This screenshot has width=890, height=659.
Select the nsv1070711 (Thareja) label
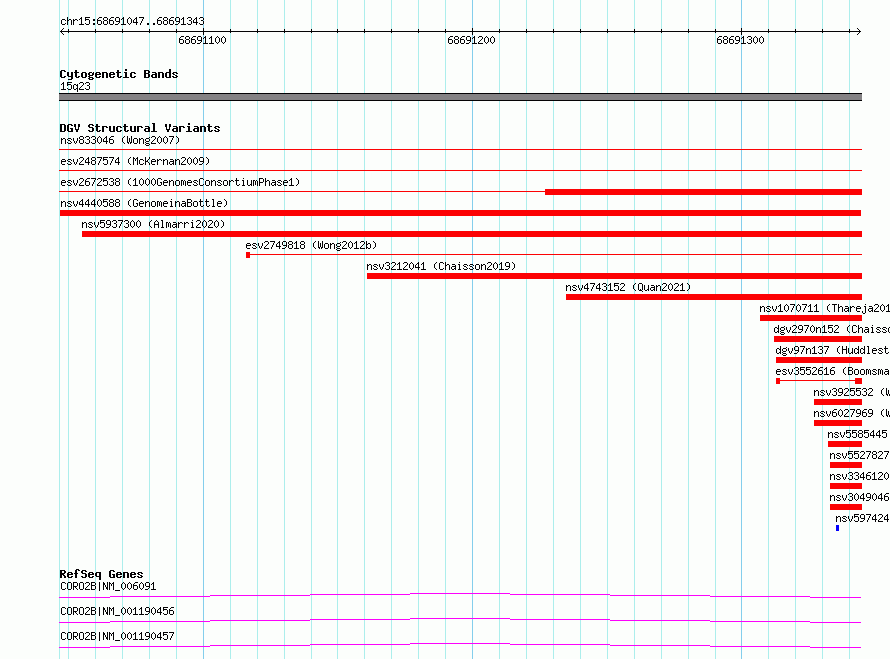pyautogui.click(x=824, y=308)
